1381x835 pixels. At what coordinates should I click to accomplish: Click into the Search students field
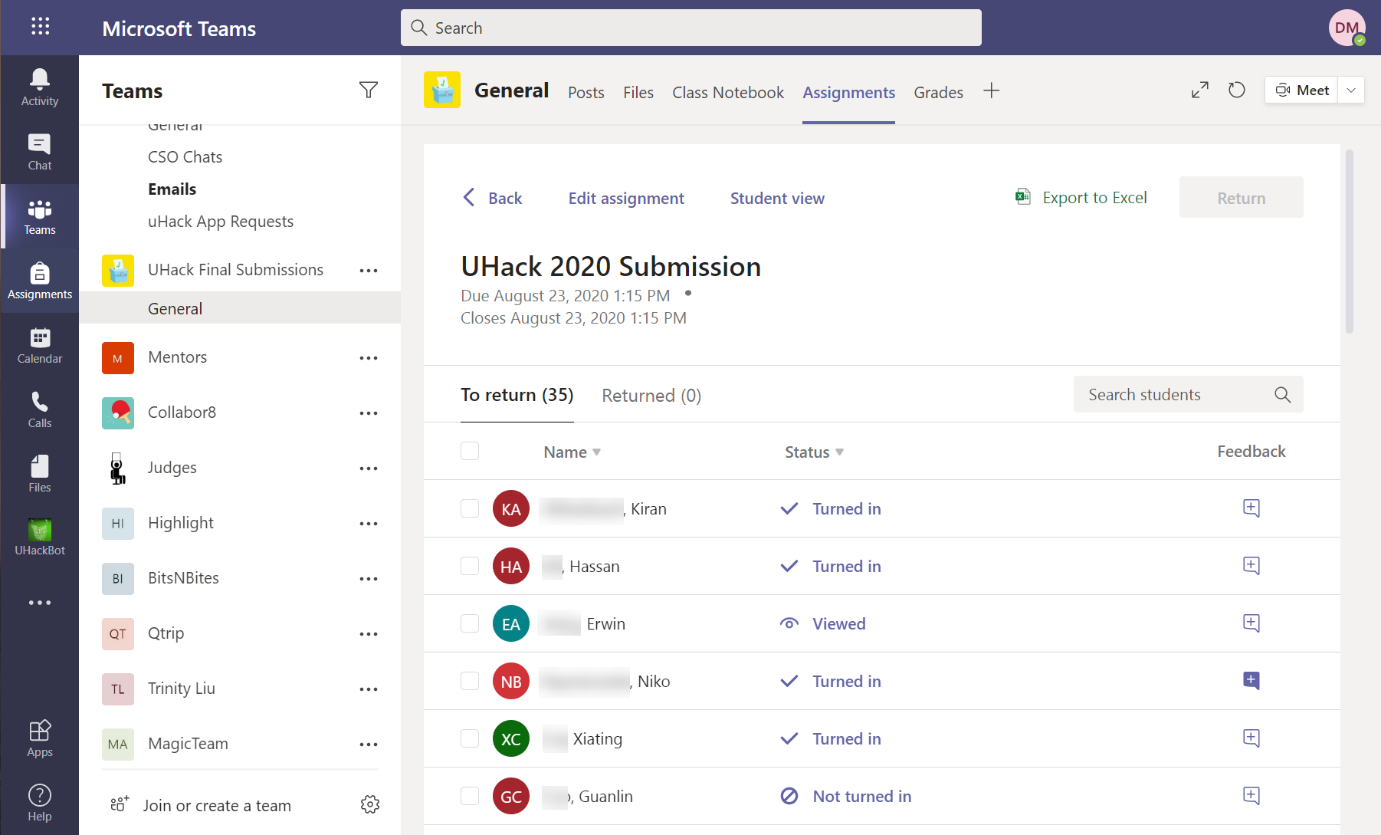point(1175,395)
